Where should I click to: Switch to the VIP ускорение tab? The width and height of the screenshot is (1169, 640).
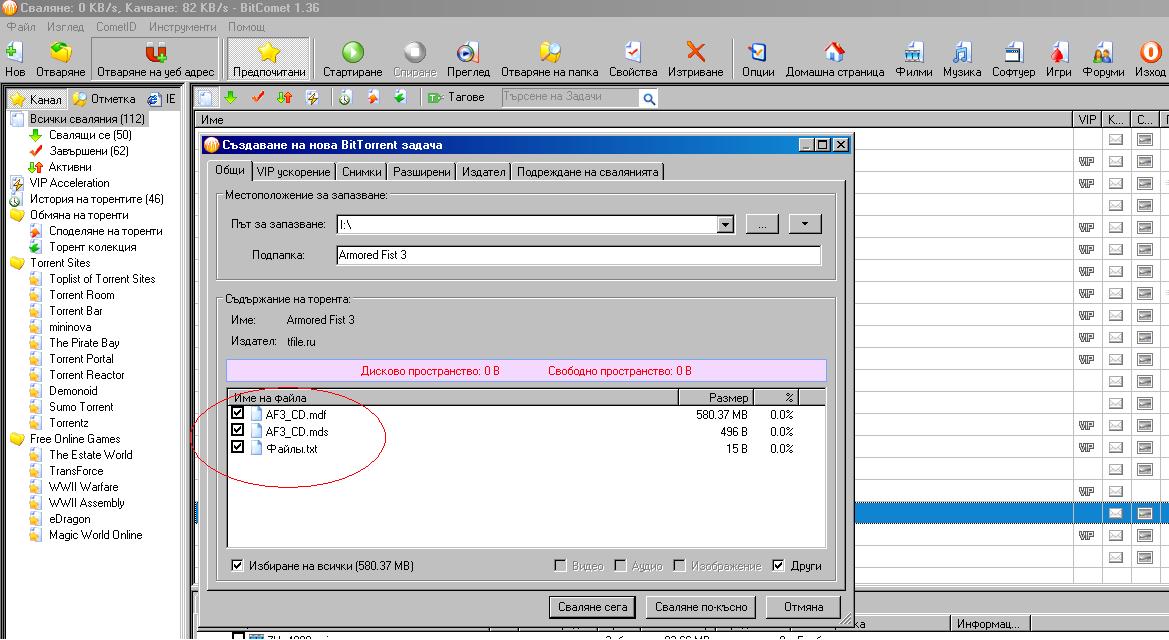tap(292, 172)
